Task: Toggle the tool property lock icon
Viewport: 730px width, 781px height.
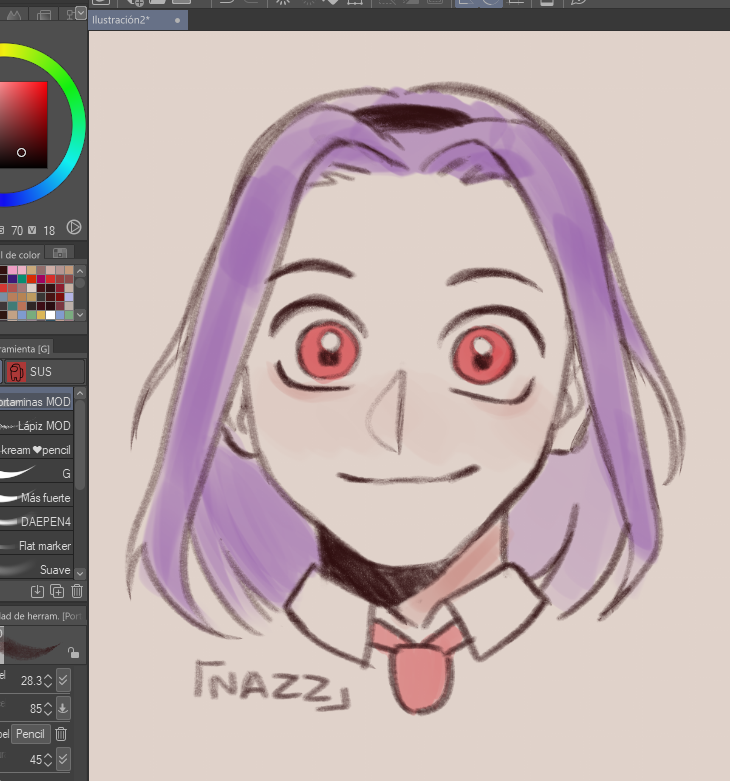Action: (73, 652)
